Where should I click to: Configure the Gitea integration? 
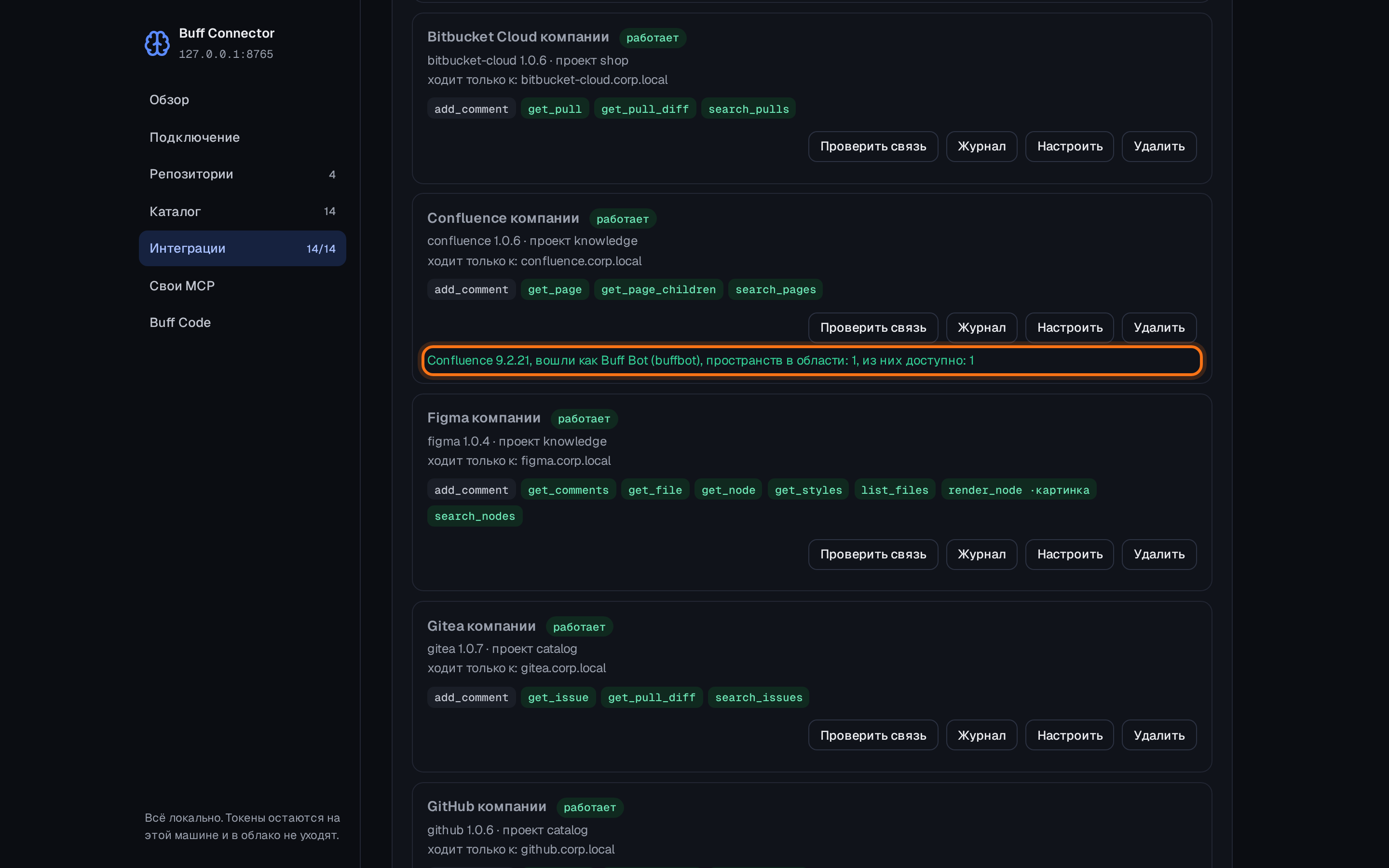click(1069, 735)
